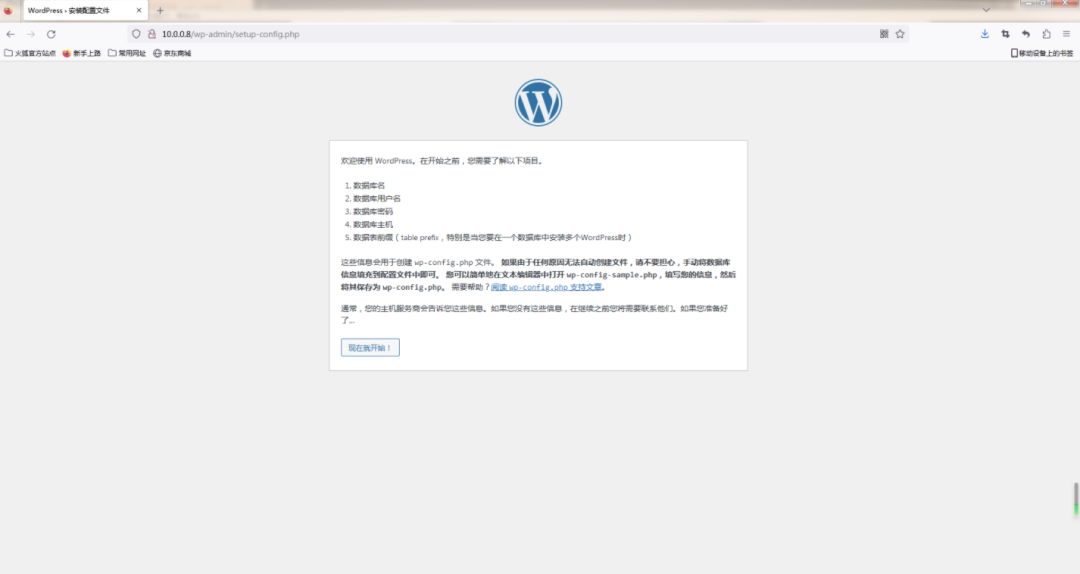Click the wp-config-sample.php filename text
This screenshot has width=1080, height=574.
612,274
